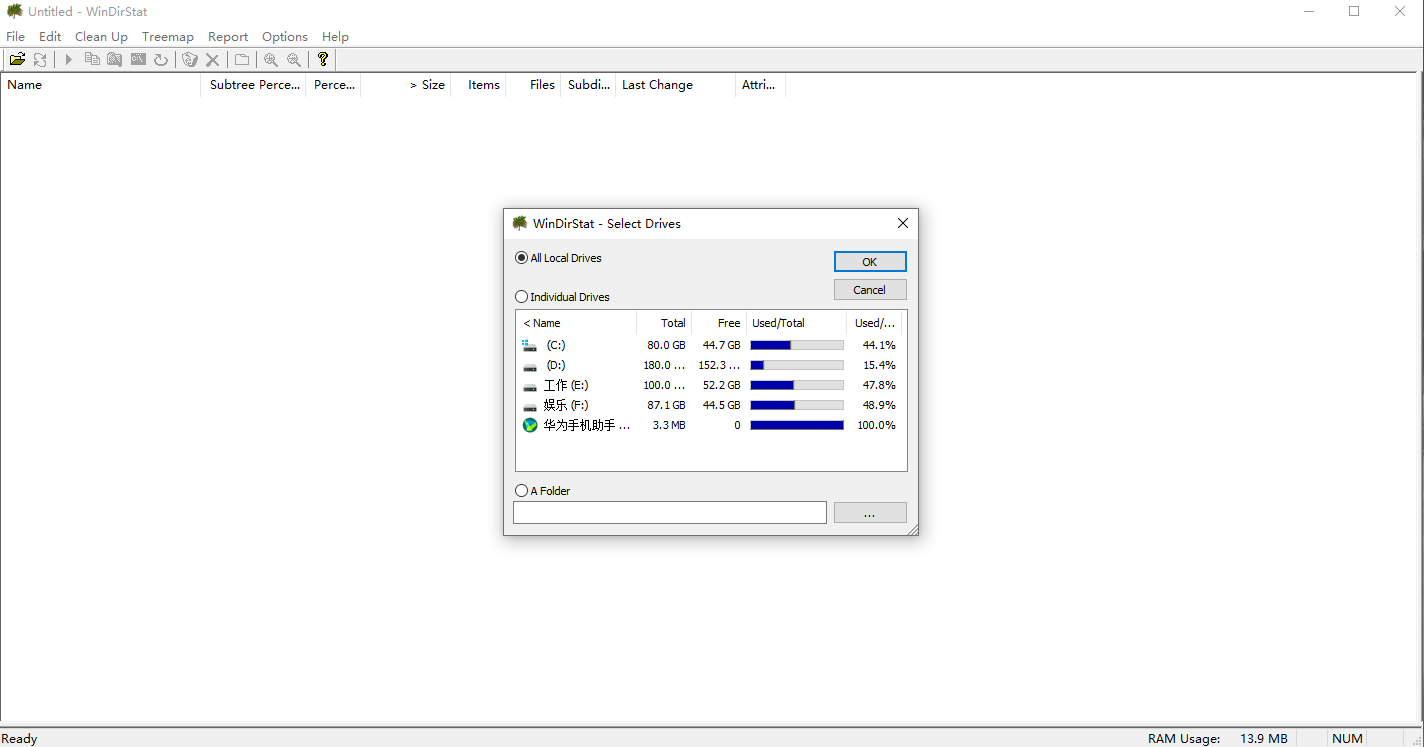Image resolution: width=1424 pixels, height=747 pixels.
Task: Click the 华为手机助手 globe drive icon
Action: pos(530,425)
